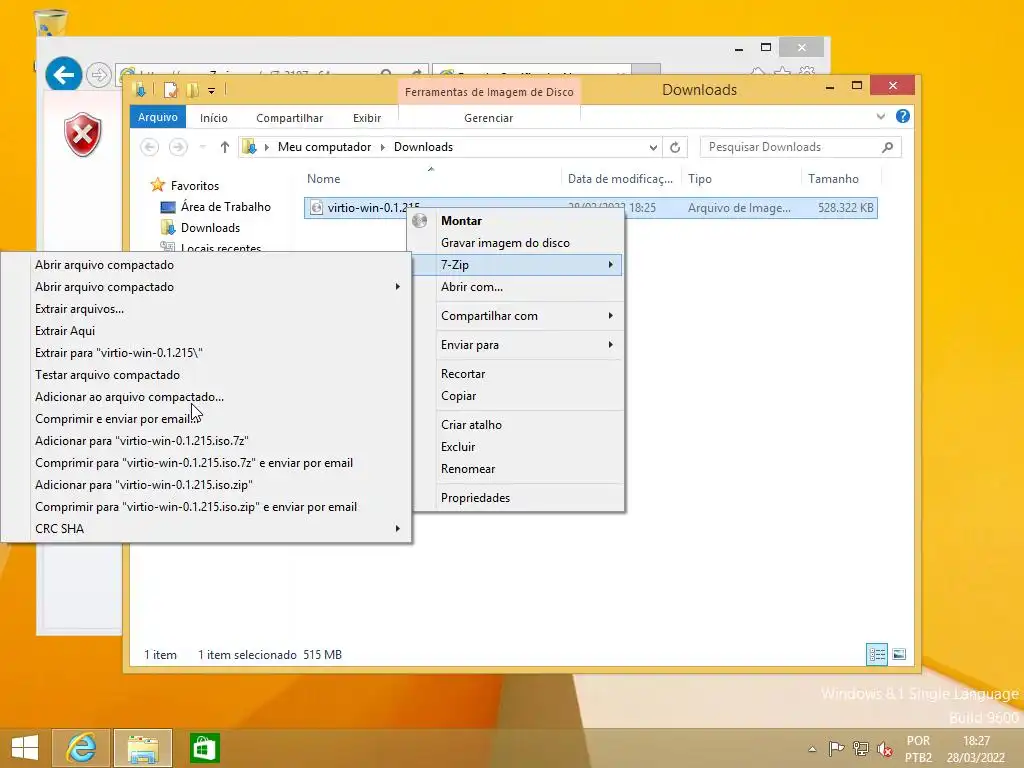Click Meu computador in the address path

tap(325, 147)
